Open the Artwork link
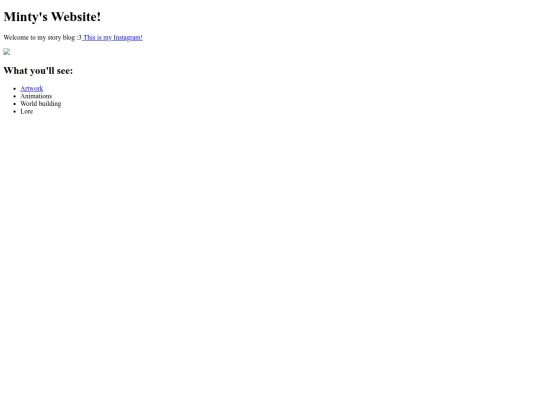 pyautogui.click(x=32, y=89)
